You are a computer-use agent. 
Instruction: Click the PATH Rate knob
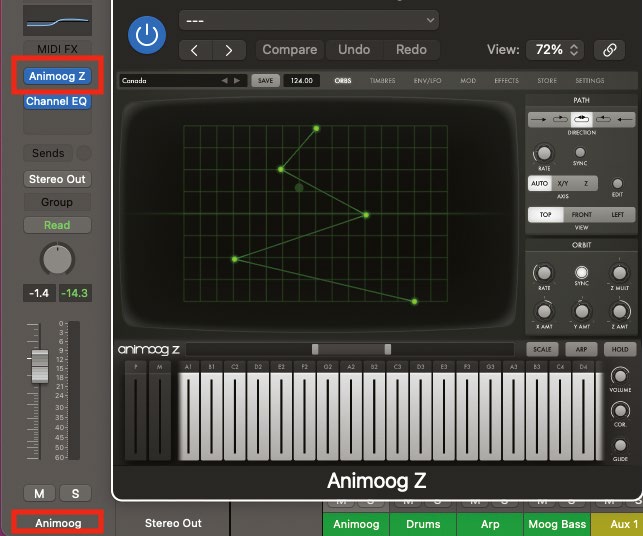[x=544, y=153]
